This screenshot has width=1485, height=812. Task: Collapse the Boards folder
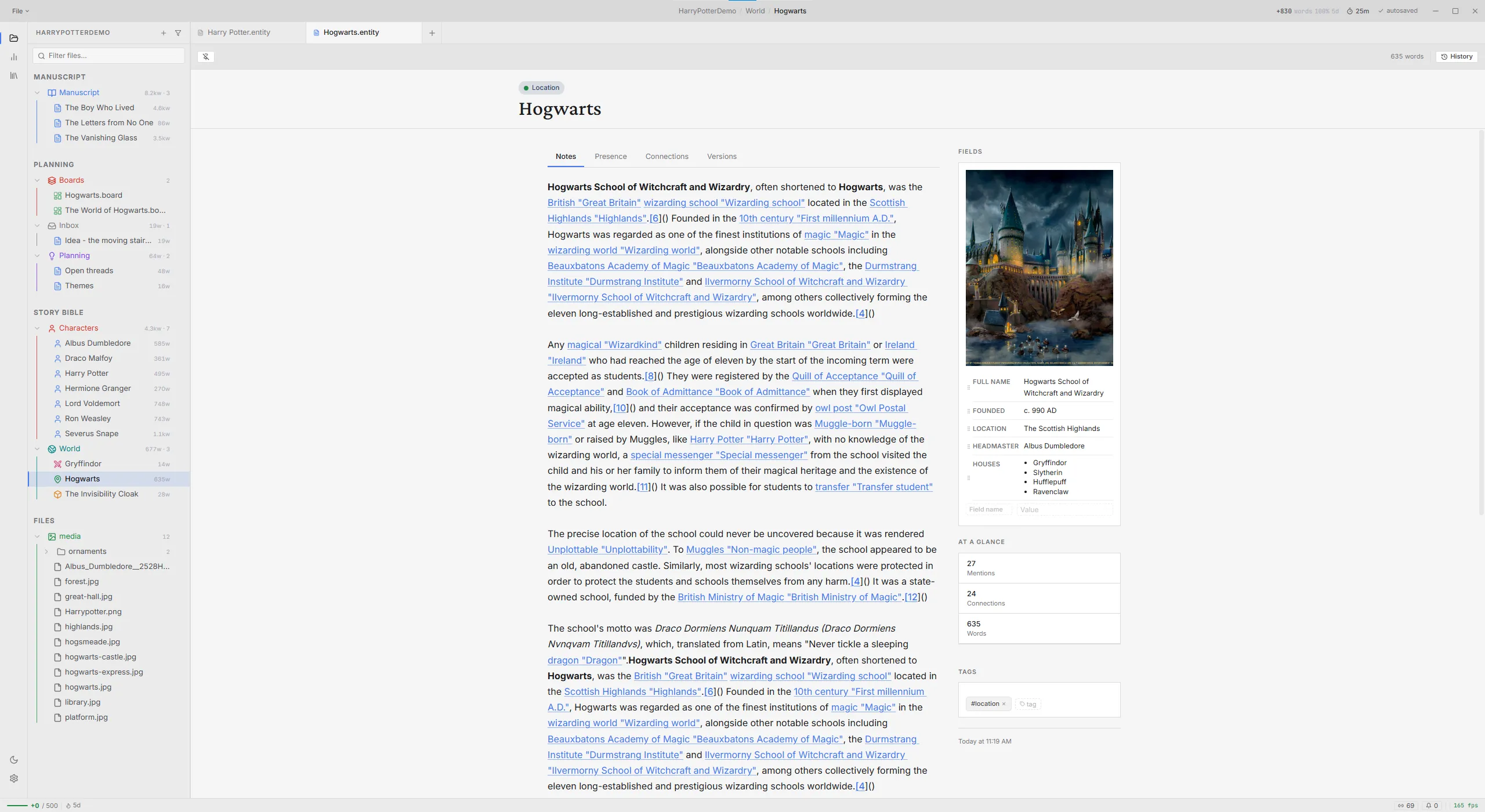[38, 180]
